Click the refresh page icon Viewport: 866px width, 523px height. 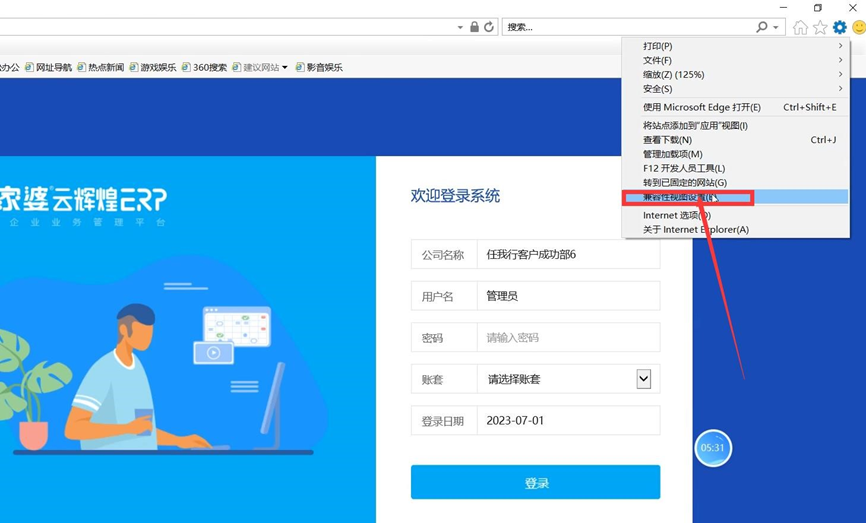(x=489, y=27)
